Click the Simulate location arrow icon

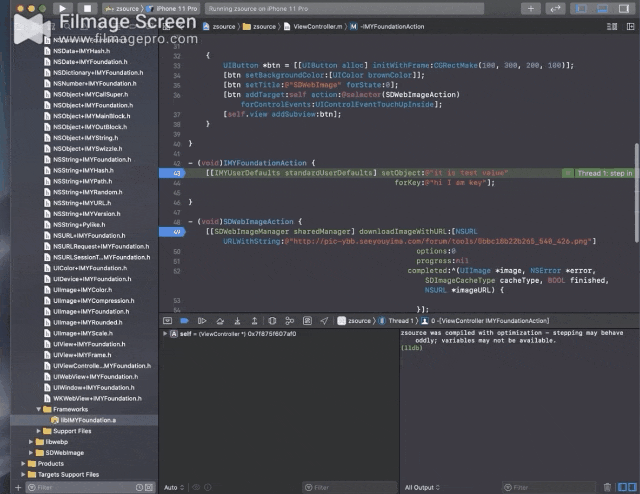pyautogui.click(x=324, y=321)
